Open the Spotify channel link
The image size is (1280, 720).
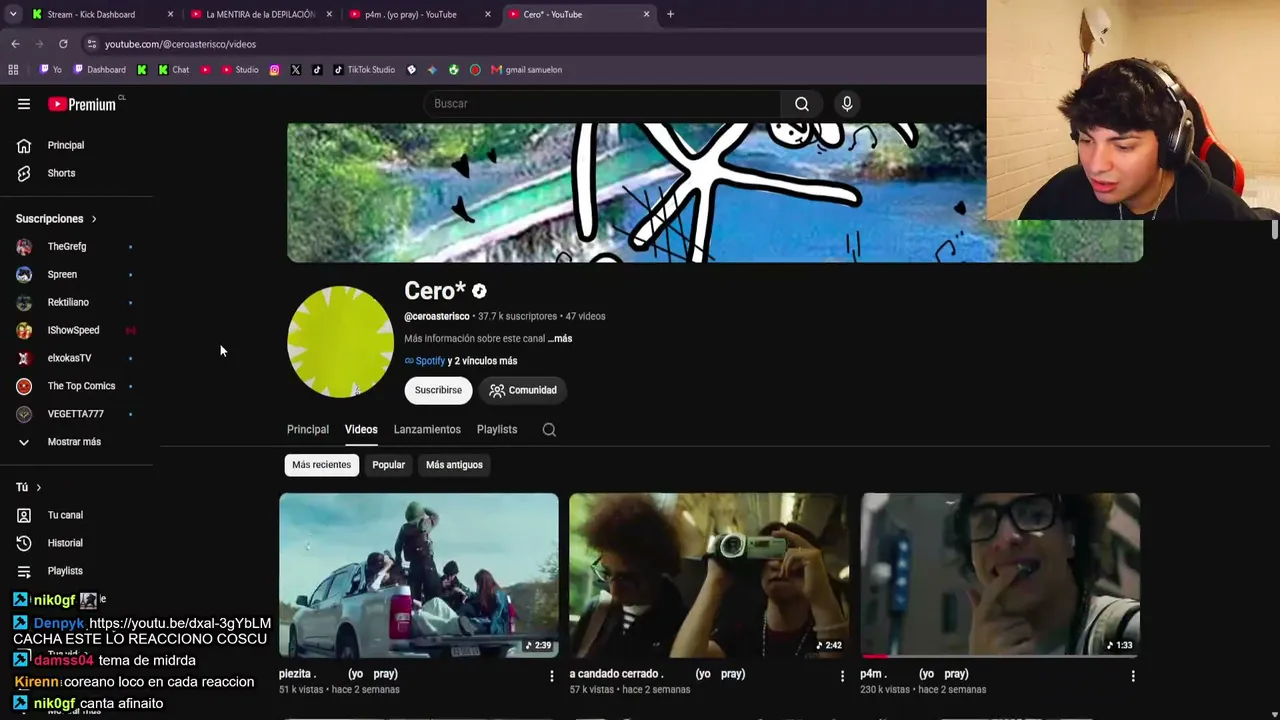[425, 361]
